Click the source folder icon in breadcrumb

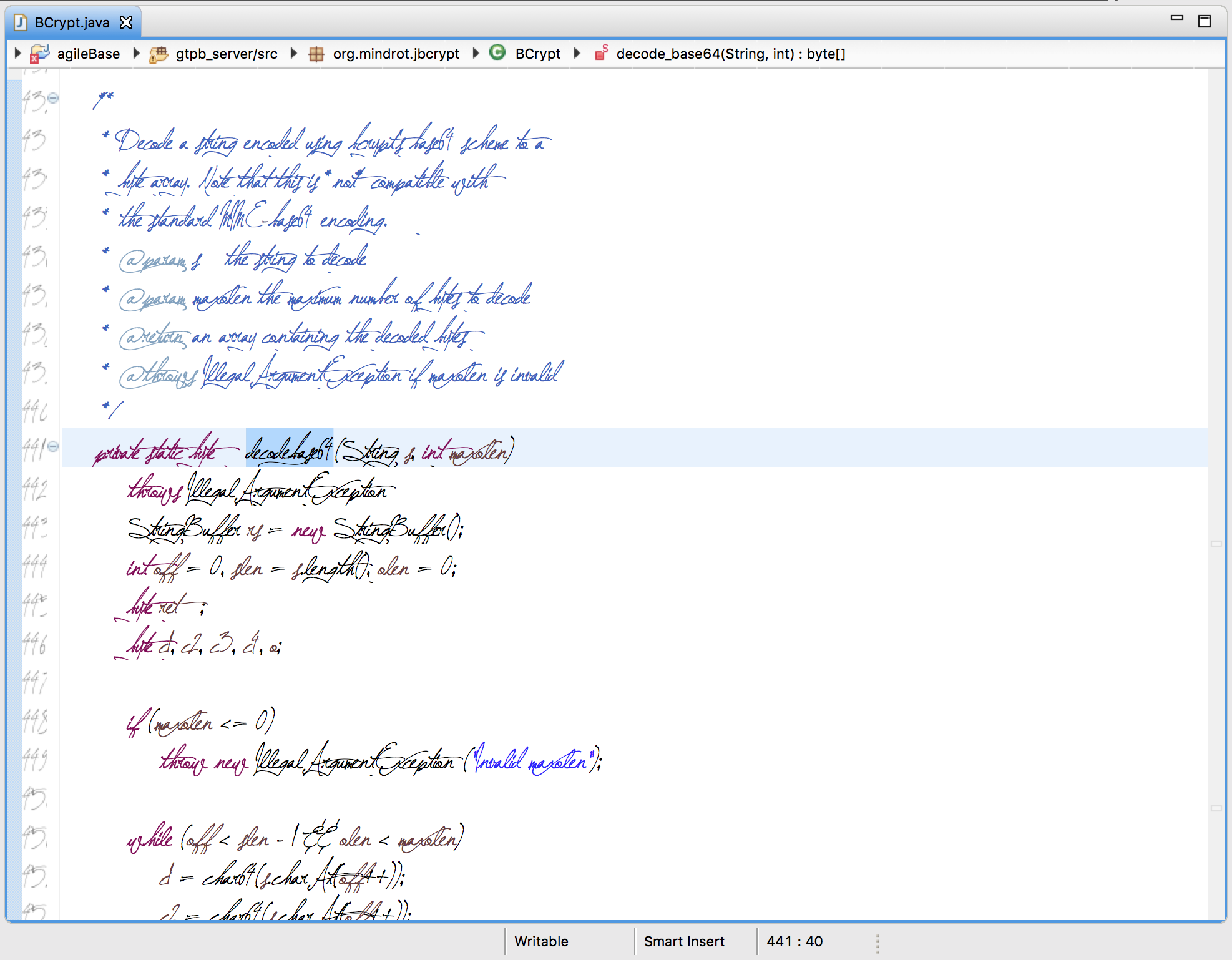[159, 54]
